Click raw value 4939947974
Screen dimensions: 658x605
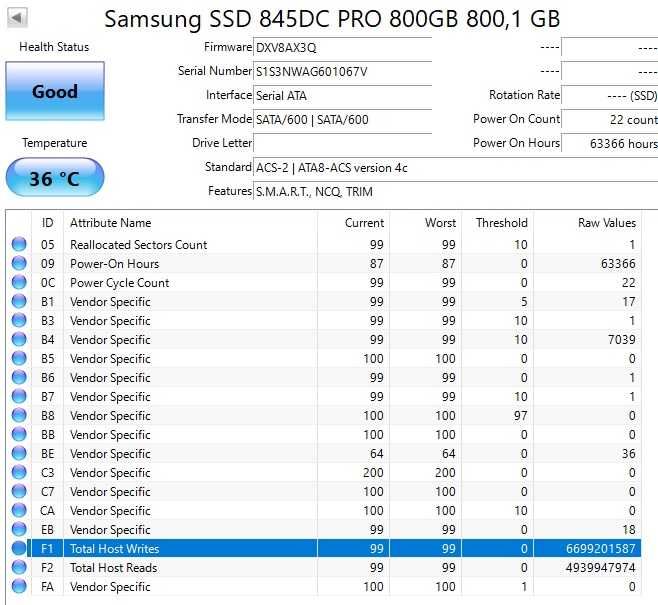coord(601,568)
